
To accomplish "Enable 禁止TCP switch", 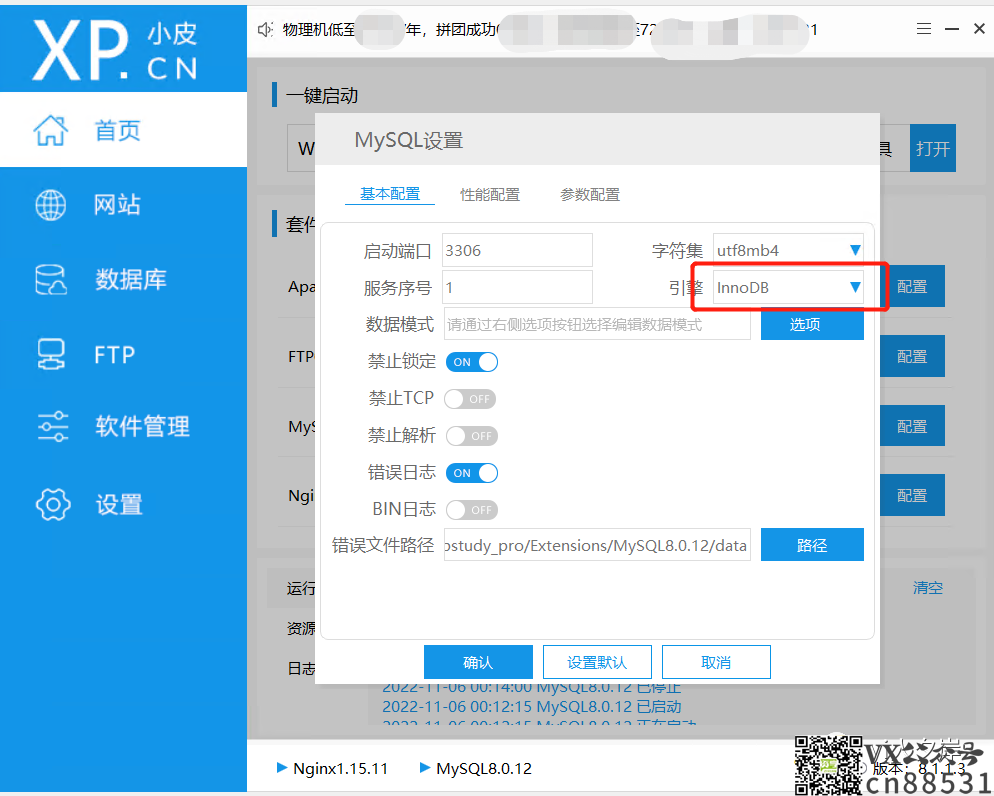I will click(x=470, y=399).
